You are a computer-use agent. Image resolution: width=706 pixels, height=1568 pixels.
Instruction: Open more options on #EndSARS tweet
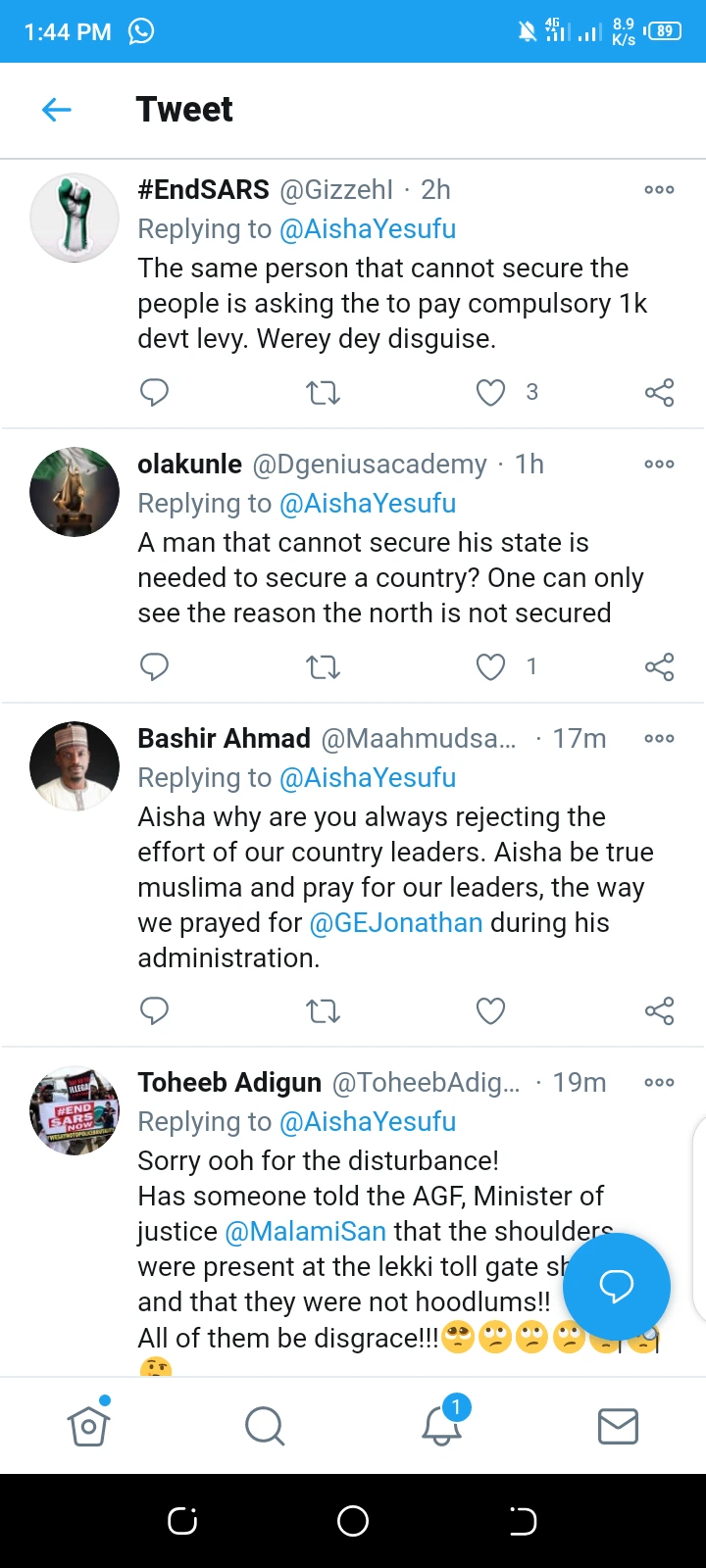[659, 190]
